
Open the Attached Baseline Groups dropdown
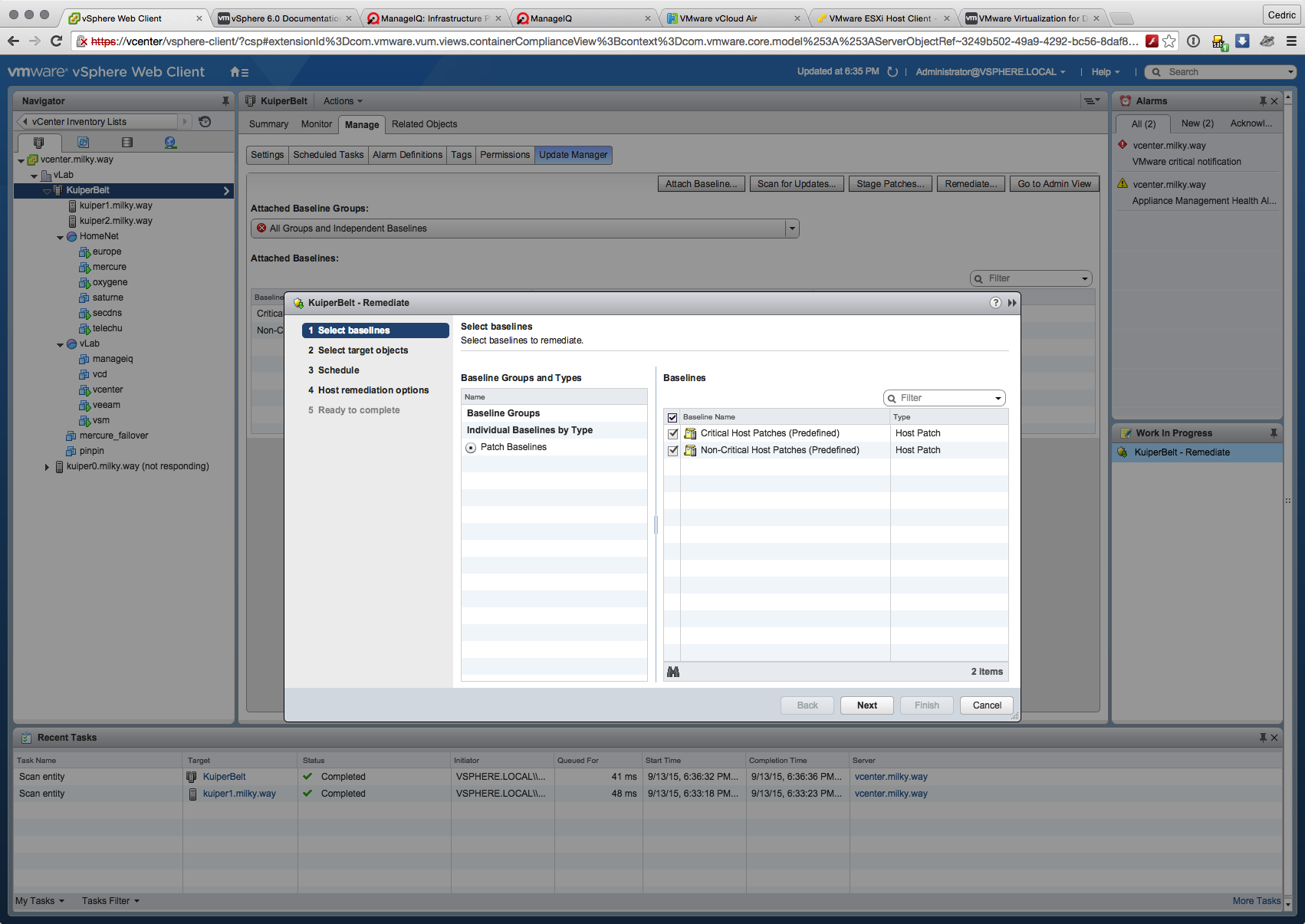(x=792, y=229)
